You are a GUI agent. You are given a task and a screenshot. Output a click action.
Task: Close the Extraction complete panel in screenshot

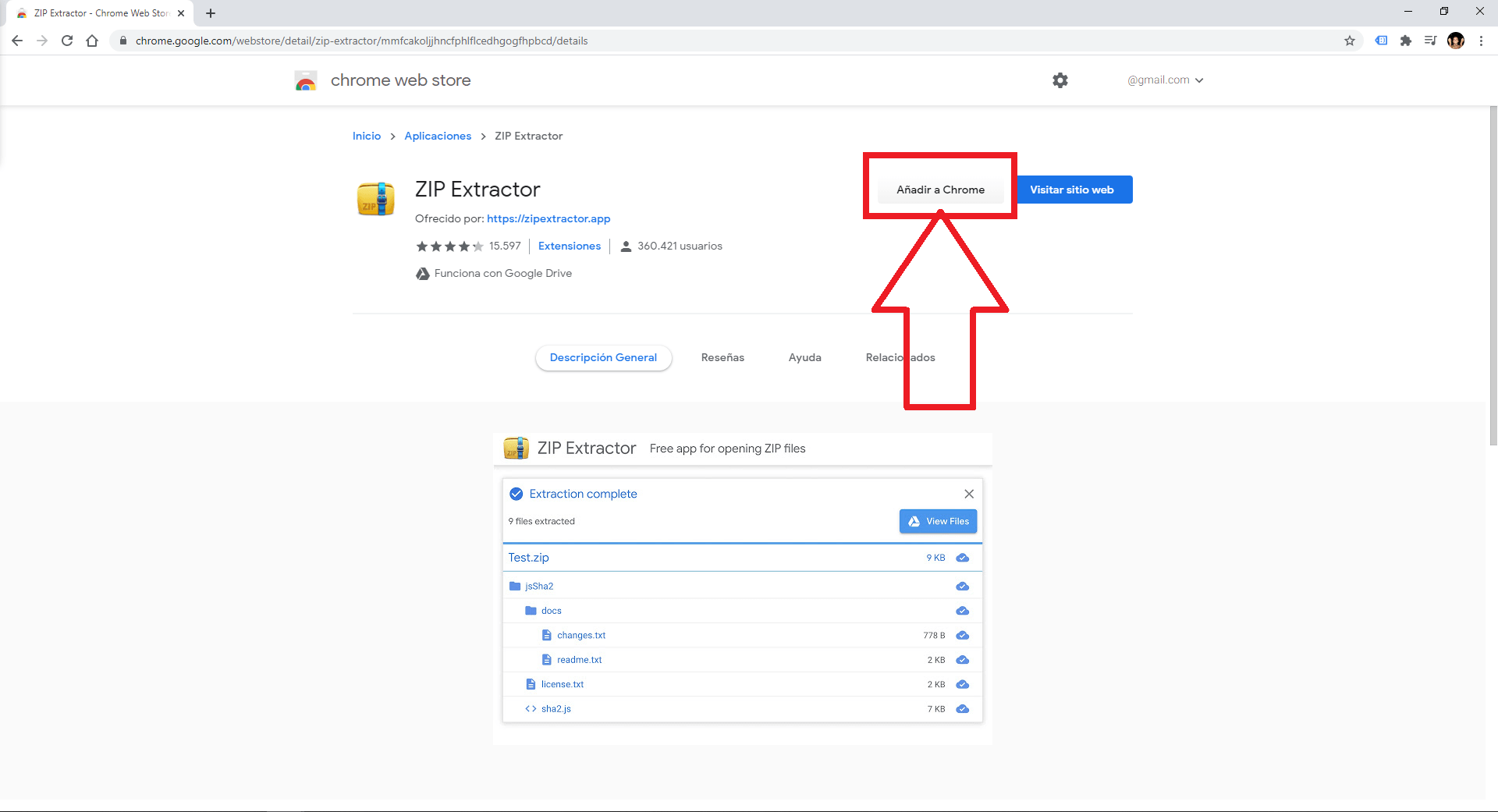969,494
